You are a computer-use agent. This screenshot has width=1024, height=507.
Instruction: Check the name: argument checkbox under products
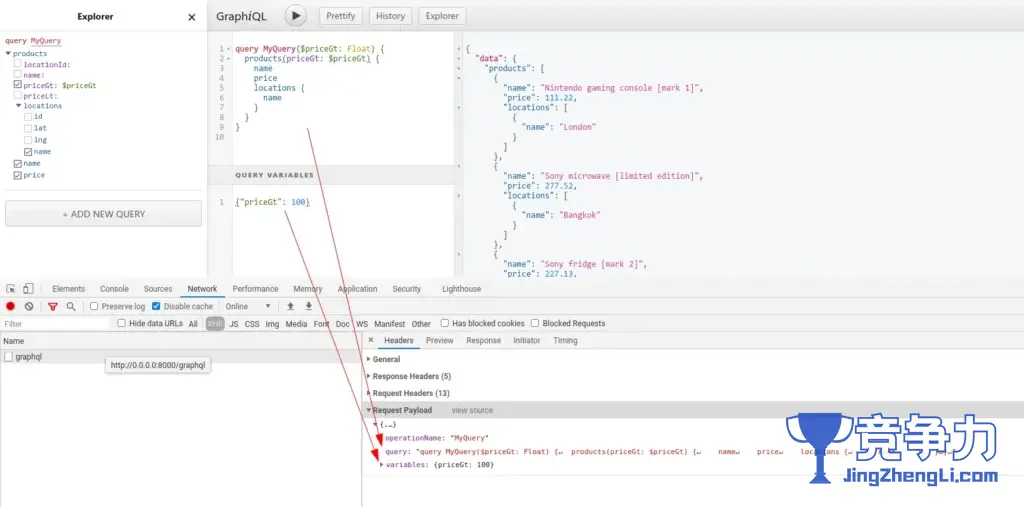click(x=18, y=74)
